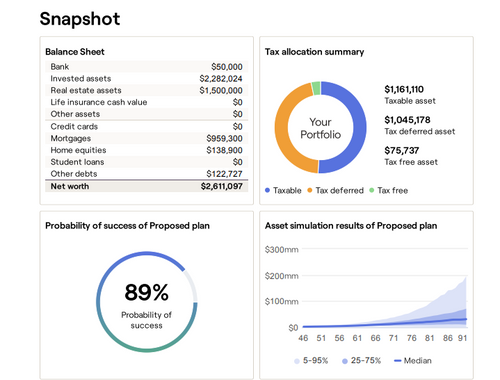The height and width of the screenshot is (380, 500).
Task: Click the Taxable asset caption
Action: tap(410, 101)
